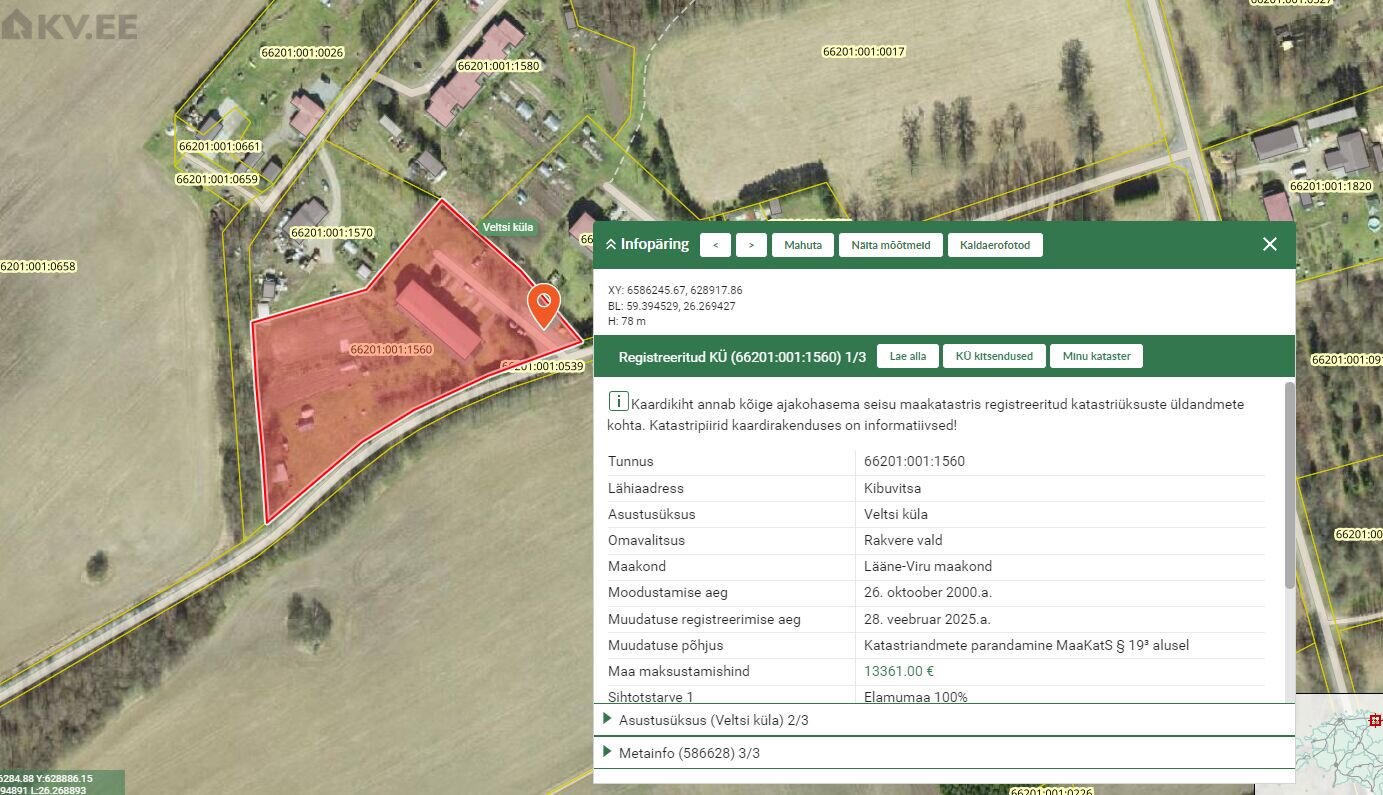The height and width of the screenshot is (795, 1383).
Task: Collapse the Infopäring panel with the chevron icon
Action: pyautogui.click(x=611, y=245)
